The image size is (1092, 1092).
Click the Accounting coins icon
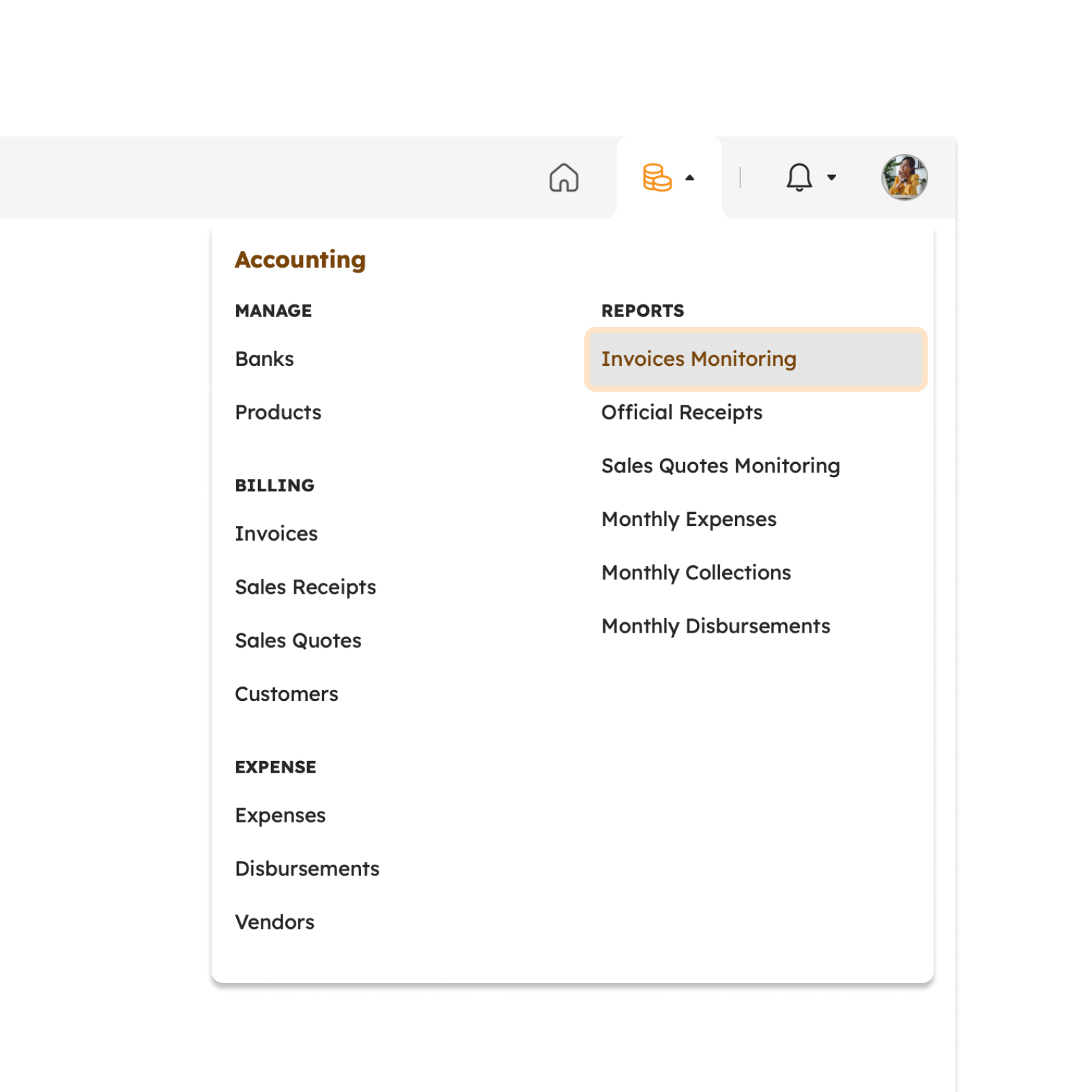click(657, 177)
